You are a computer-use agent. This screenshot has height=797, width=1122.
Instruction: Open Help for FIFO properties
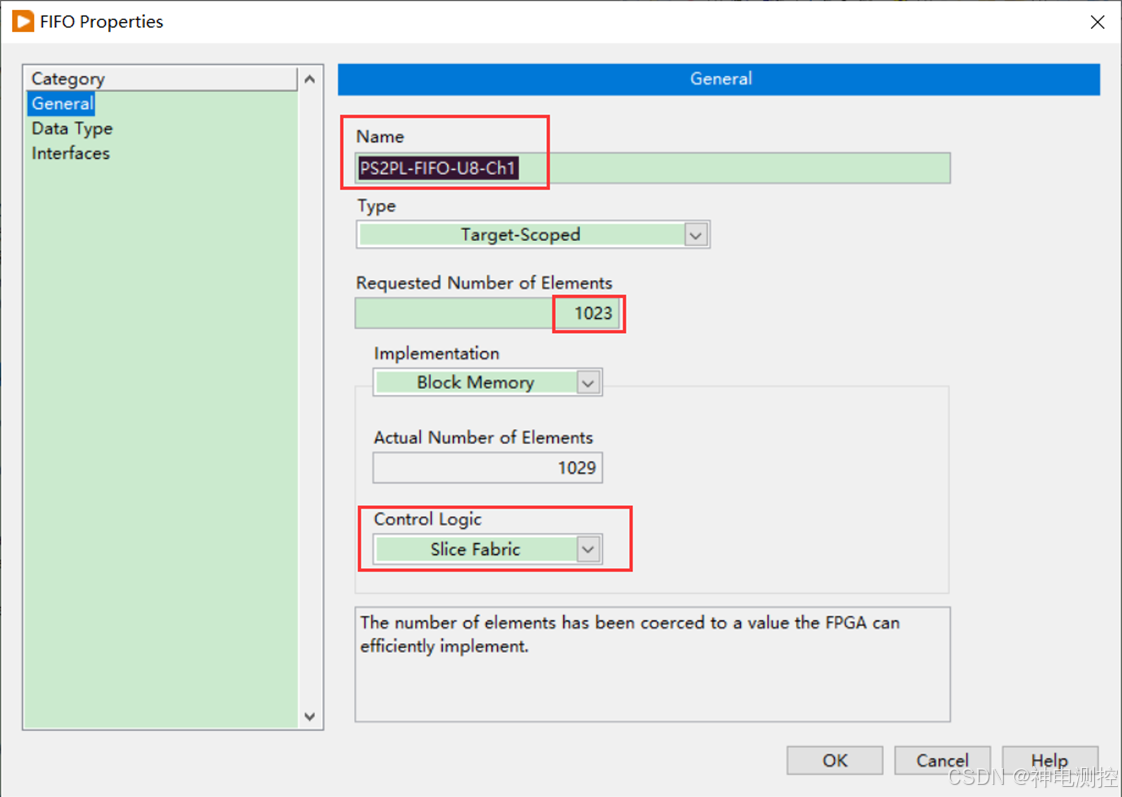pyautogui.click(x=1050, y=760)
